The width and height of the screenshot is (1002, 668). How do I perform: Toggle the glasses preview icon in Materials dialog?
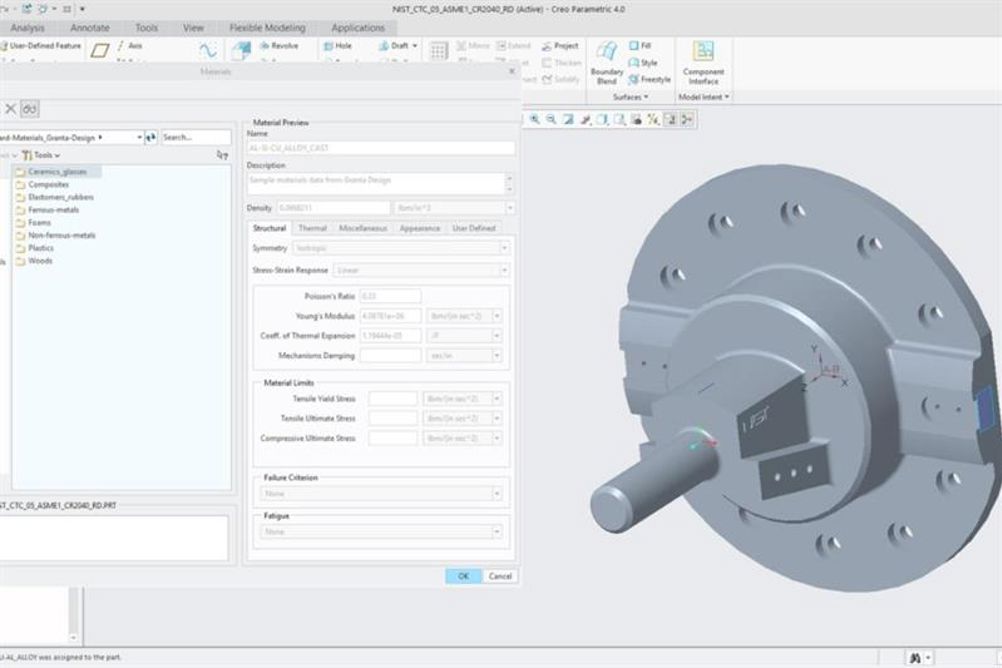[29, 109]
